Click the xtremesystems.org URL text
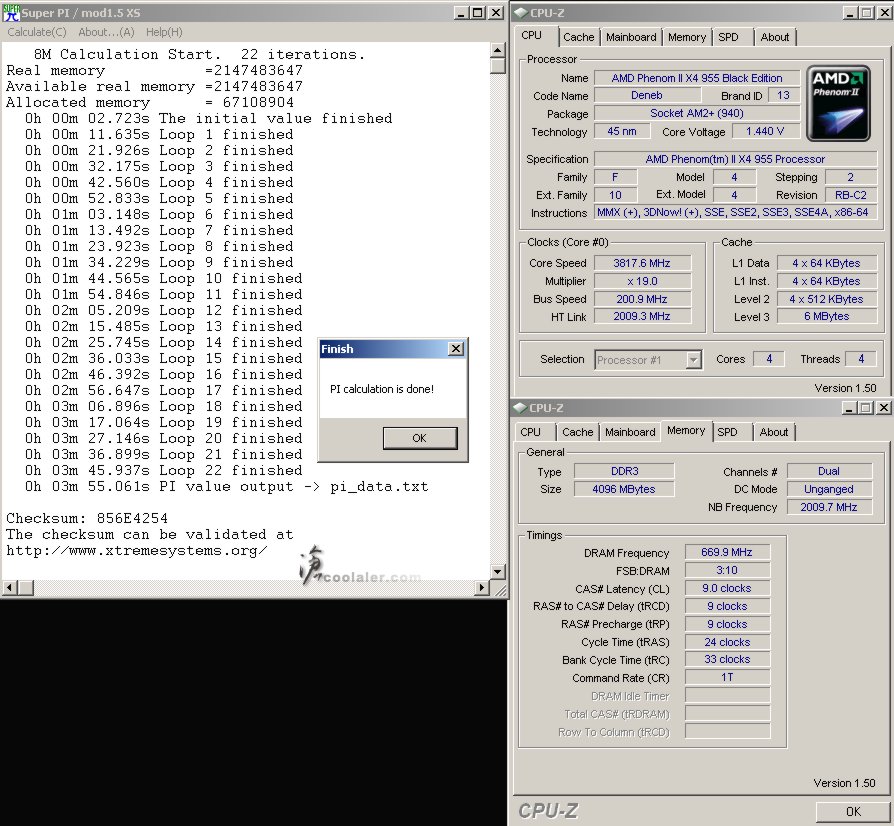 [136, 551]
